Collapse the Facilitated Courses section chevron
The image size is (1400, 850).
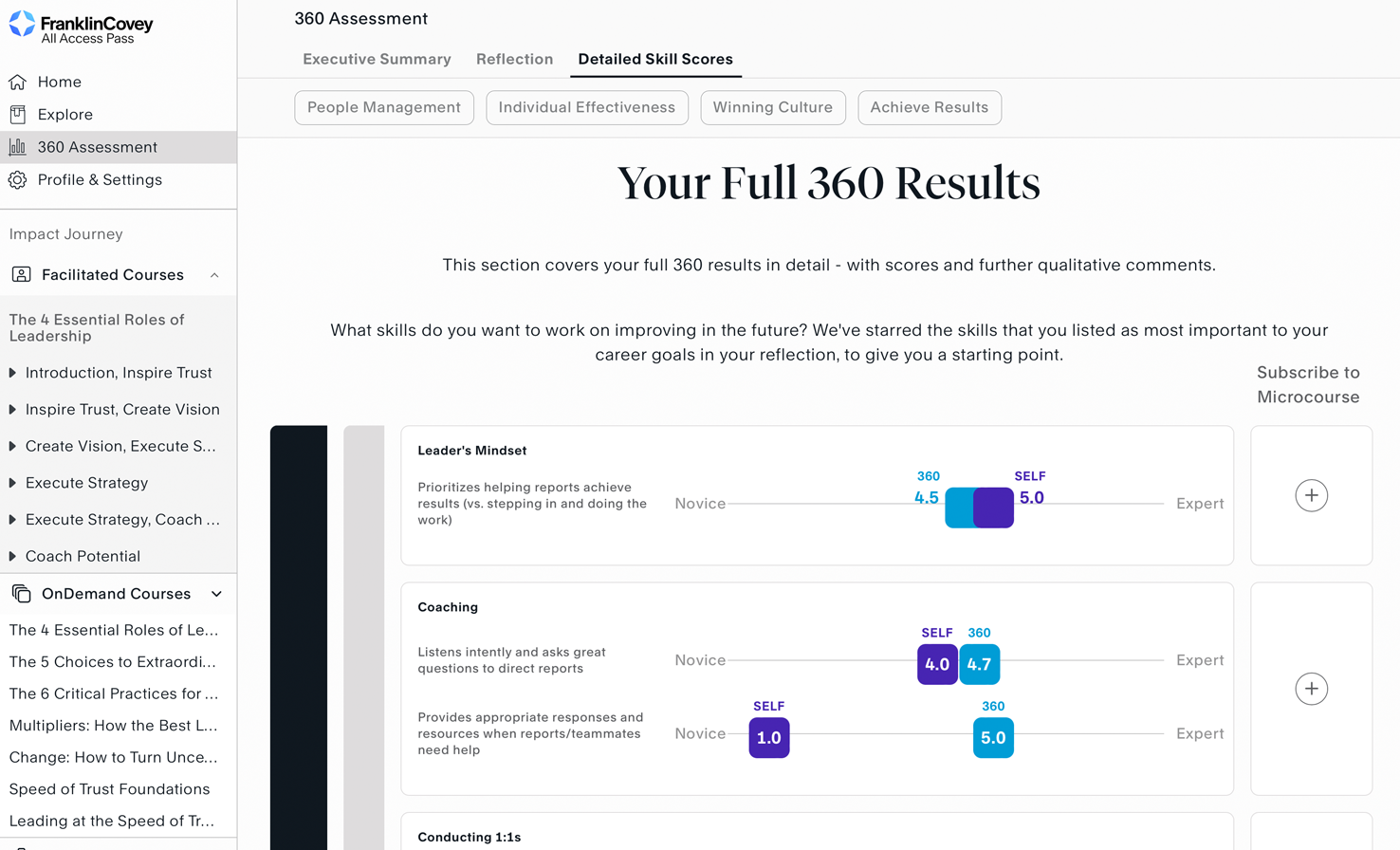point(214,275)
